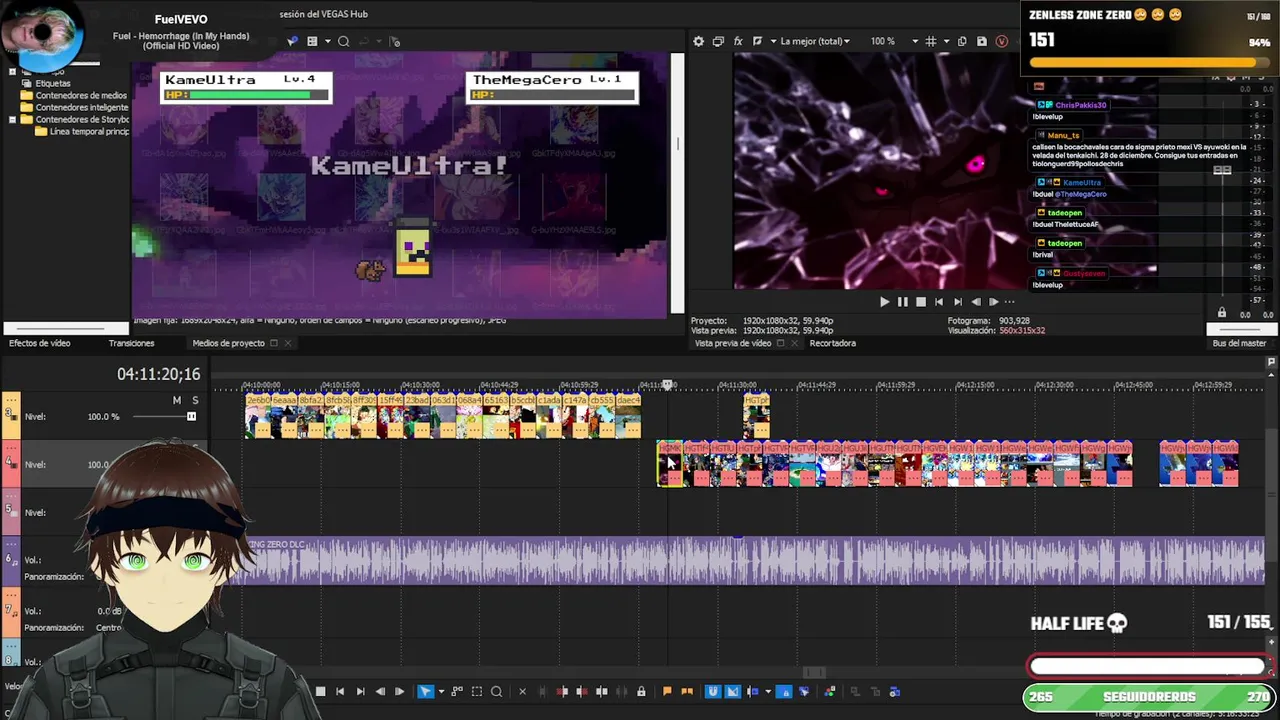Click the 04:11:20;16 timecode display
The height and width of the screenshot is (720, 1280).
(159, 374)
